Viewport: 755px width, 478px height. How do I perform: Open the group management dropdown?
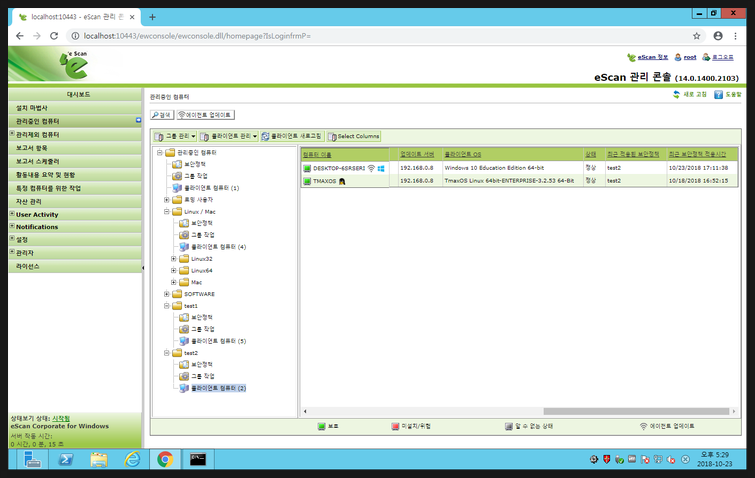(175, 137)
